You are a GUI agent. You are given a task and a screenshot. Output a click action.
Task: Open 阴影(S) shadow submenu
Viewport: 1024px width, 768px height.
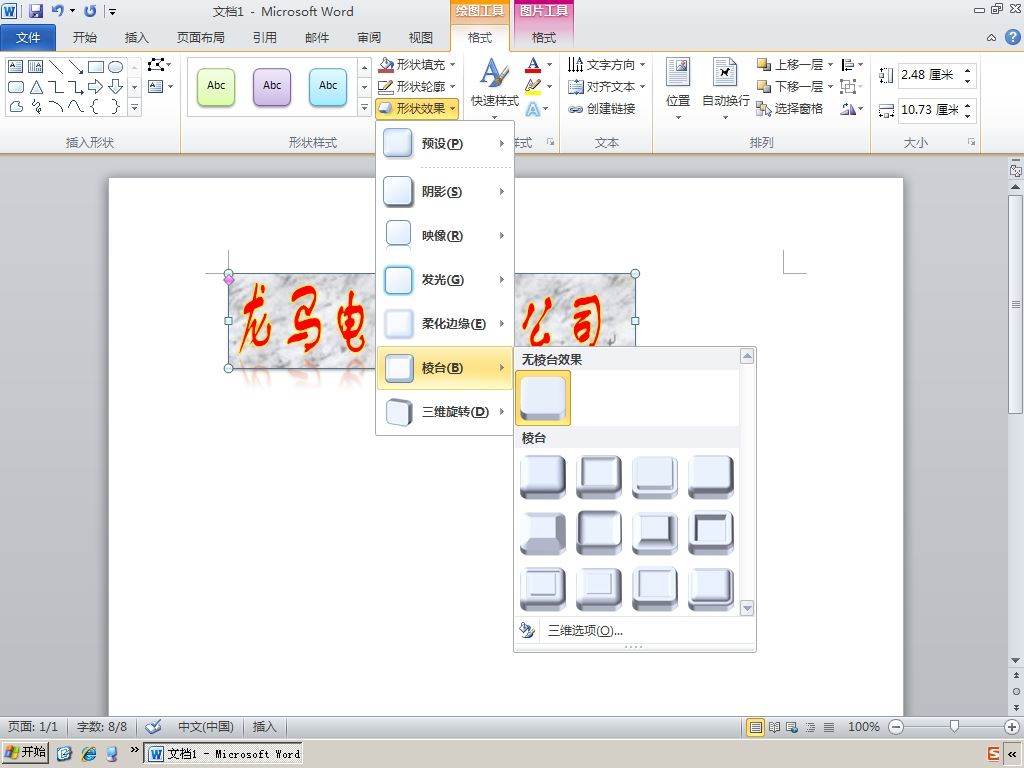coord(444,191)
